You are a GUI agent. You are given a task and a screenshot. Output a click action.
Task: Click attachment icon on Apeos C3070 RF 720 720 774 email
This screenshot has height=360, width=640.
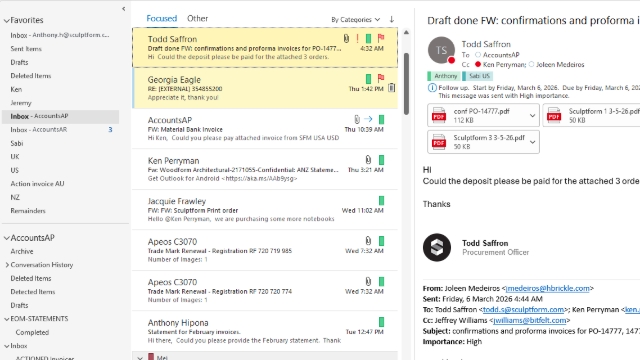tap(368, 281)
